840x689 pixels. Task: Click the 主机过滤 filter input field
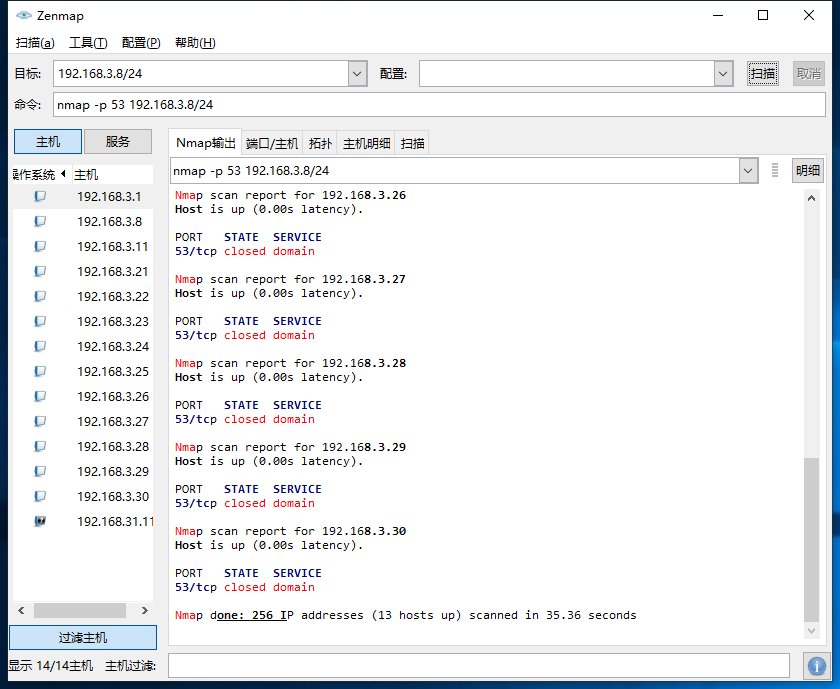click(x=479, y=665)
